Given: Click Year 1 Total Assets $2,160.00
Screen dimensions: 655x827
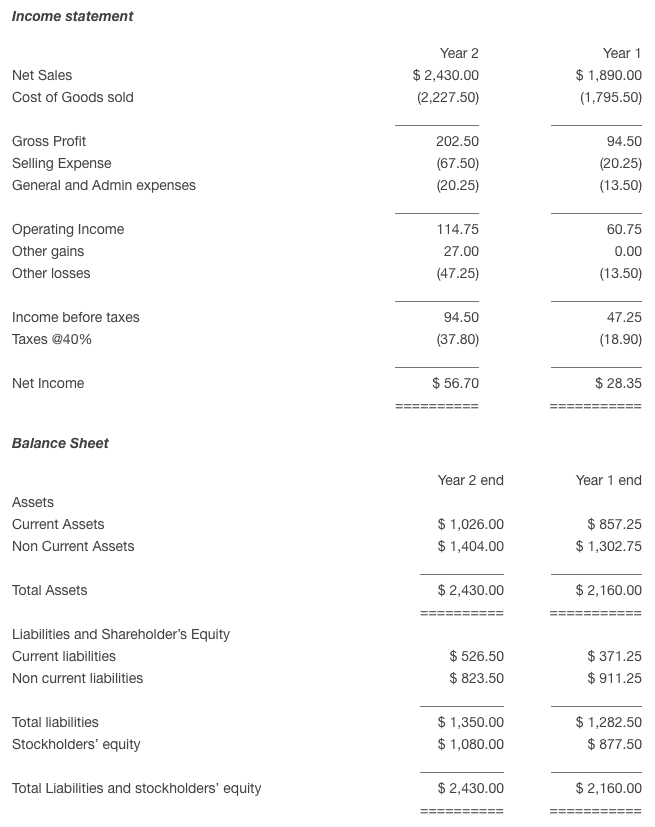Looking at the screenshot, I should click(x=609, y=590).
